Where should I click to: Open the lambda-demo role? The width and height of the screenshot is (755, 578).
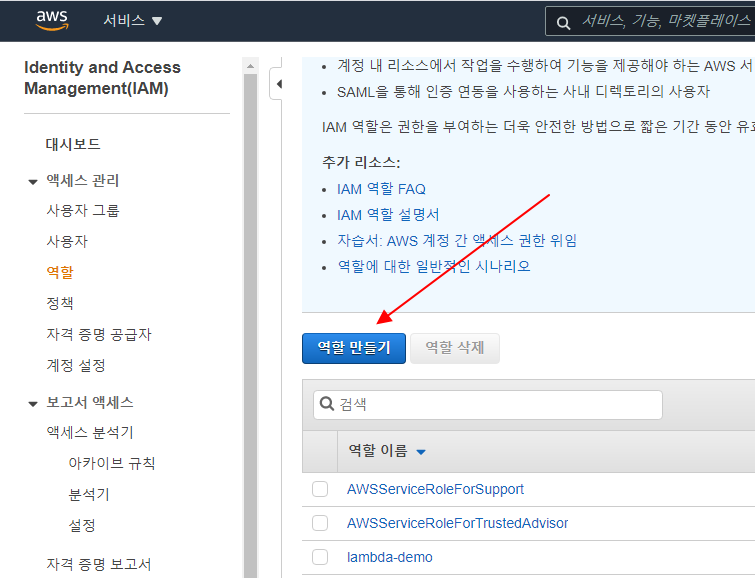390,557
